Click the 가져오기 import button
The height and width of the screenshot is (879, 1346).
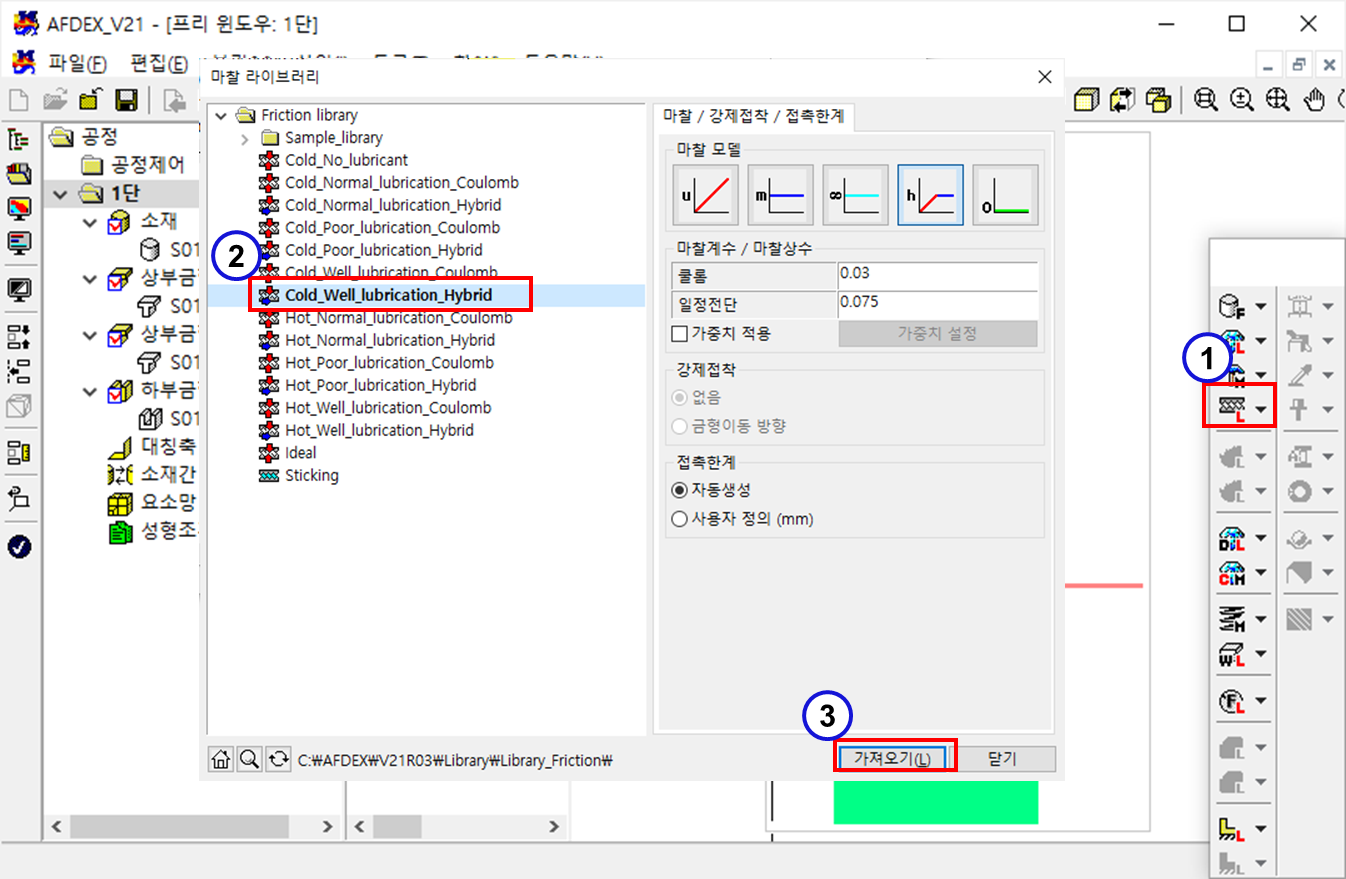click(893, 758)
